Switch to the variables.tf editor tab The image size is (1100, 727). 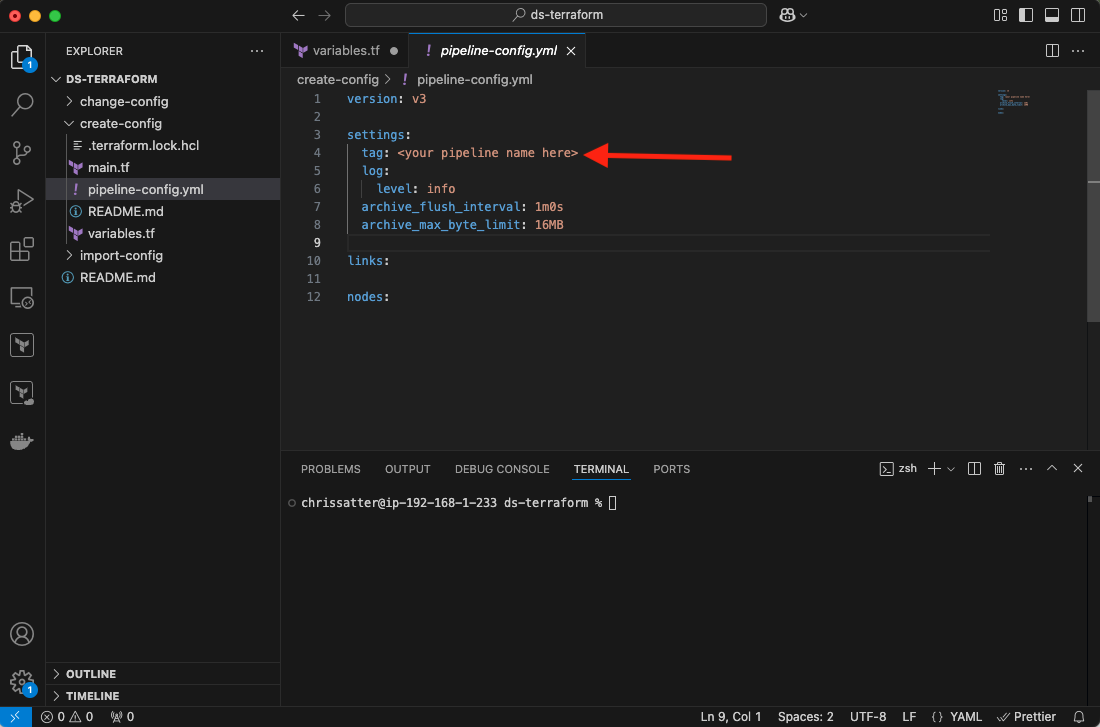[346, 50]
